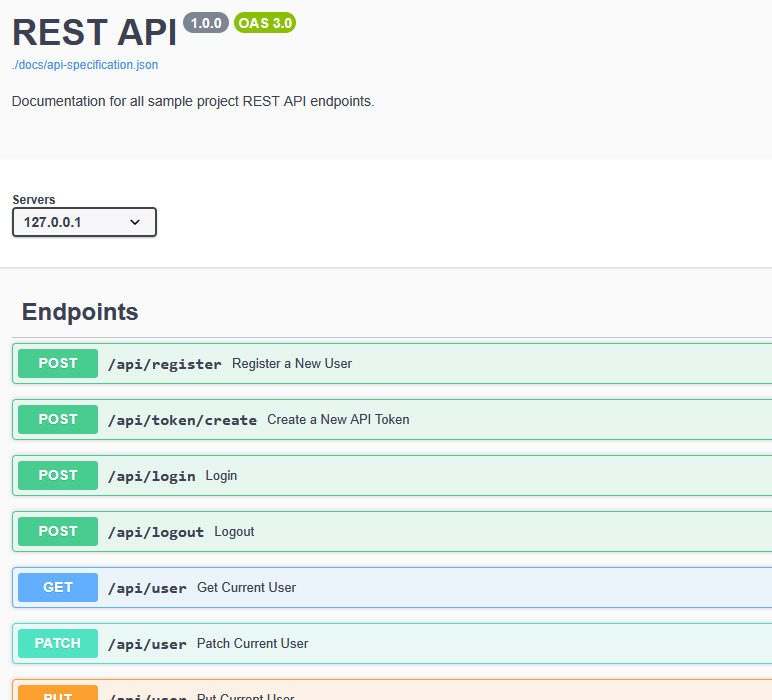772x700 pixels.
Task: Collapse the Endpoints section header
Action: (80, 312)
